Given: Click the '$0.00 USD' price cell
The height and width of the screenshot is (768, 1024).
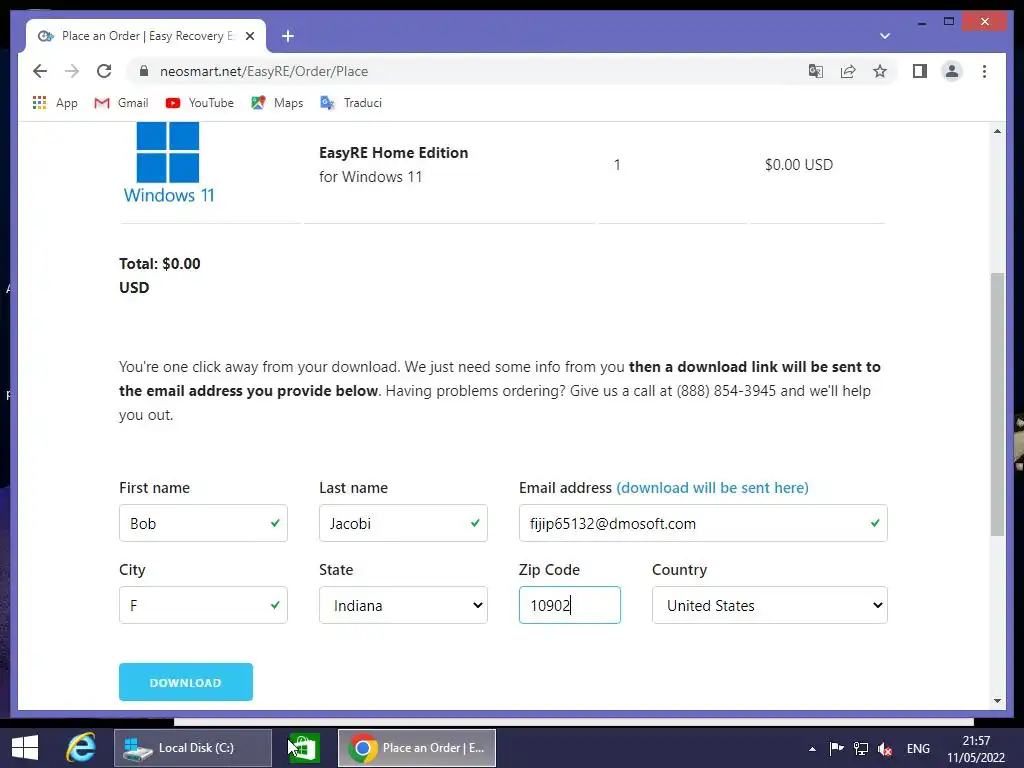Looking at the screenshot, I should click(x=799, y=164).
